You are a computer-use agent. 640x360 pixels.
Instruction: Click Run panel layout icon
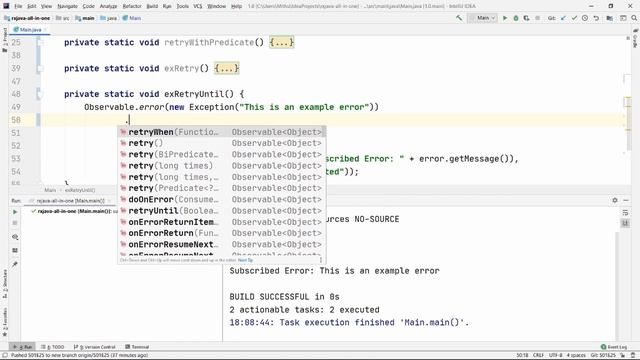[x=15, y=250]
